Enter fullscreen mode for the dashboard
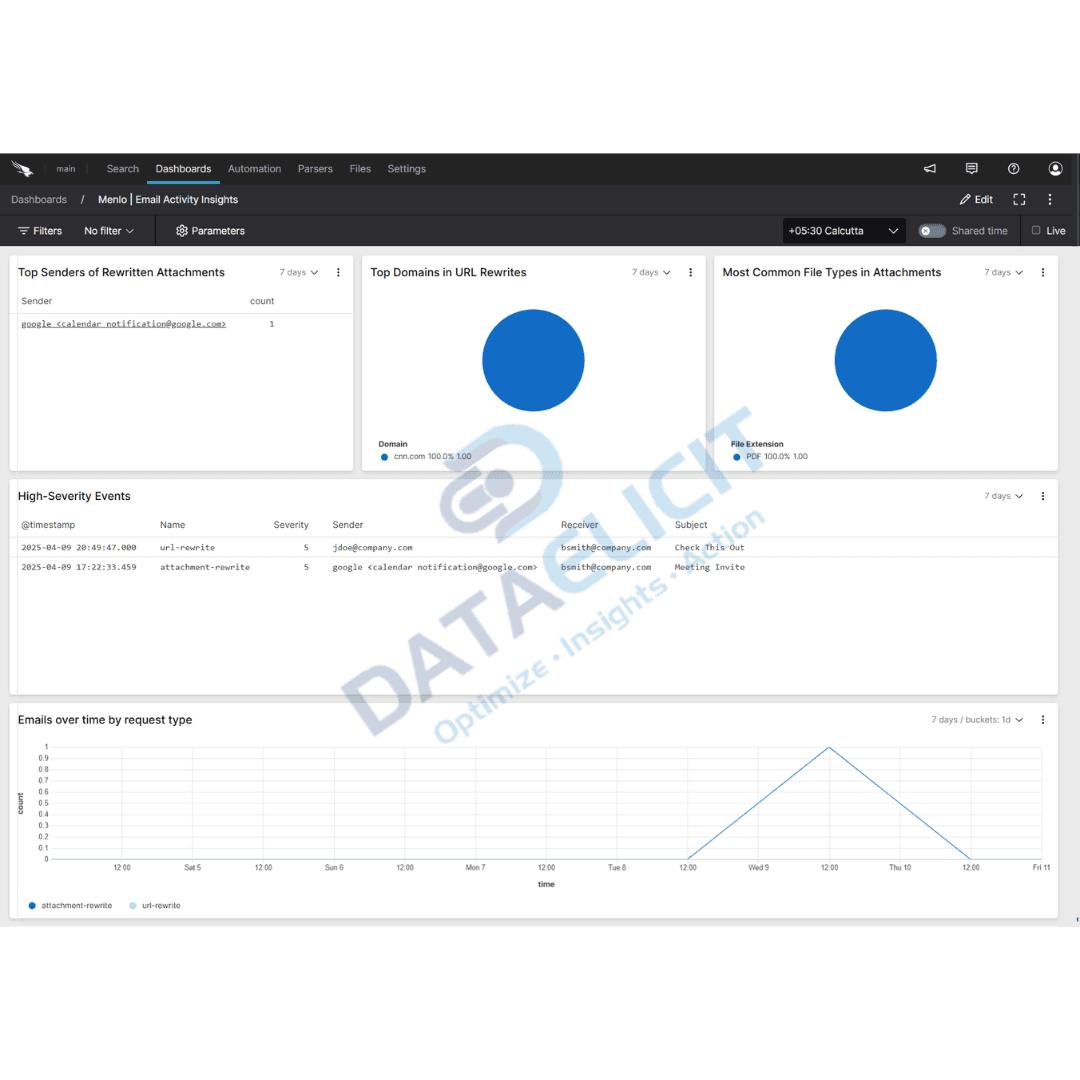The height and width of the screenshot is (1080, 1080). pos(1019,199)
